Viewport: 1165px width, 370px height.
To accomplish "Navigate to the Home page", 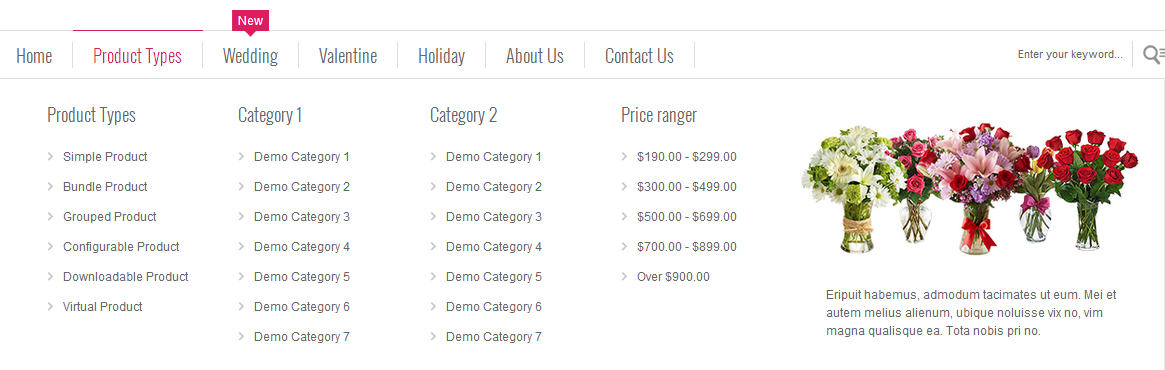I will pyautogui.click(x=34, y=56).
